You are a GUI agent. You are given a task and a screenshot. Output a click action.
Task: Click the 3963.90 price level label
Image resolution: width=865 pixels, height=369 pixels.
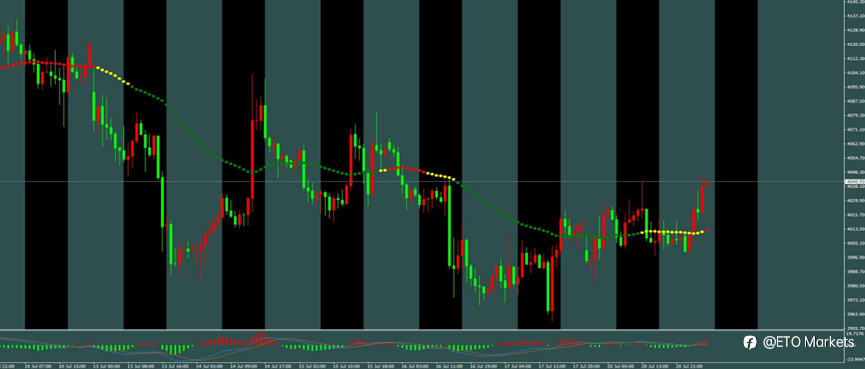click(855, 314)
